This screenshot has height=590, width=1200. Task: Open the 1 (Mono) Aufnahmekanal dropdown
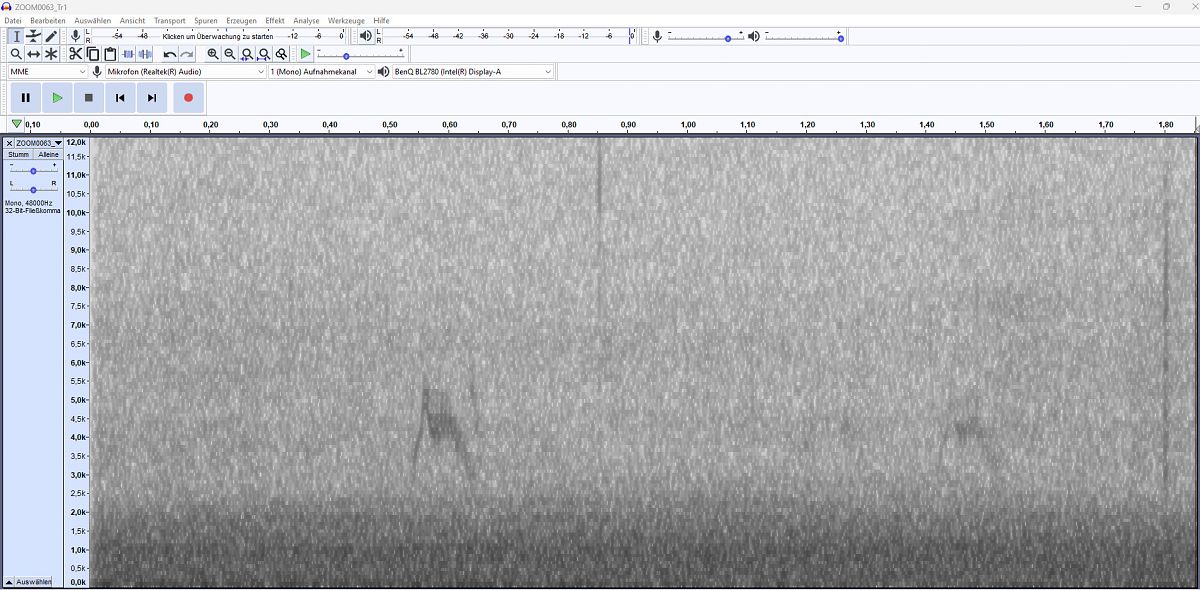point(321,72)
